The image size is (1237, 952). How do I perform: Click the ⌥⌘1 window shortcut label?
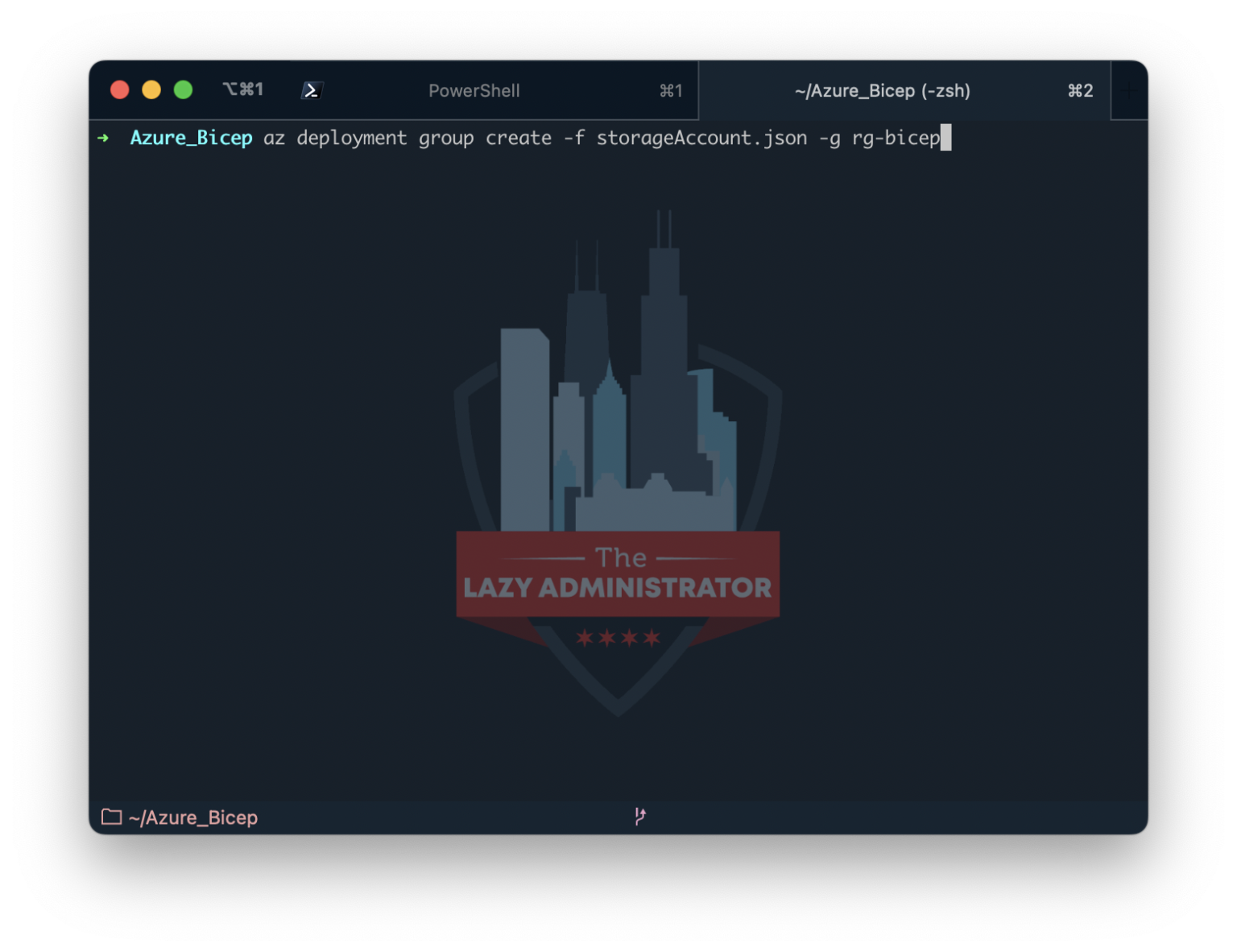point(243,89)
